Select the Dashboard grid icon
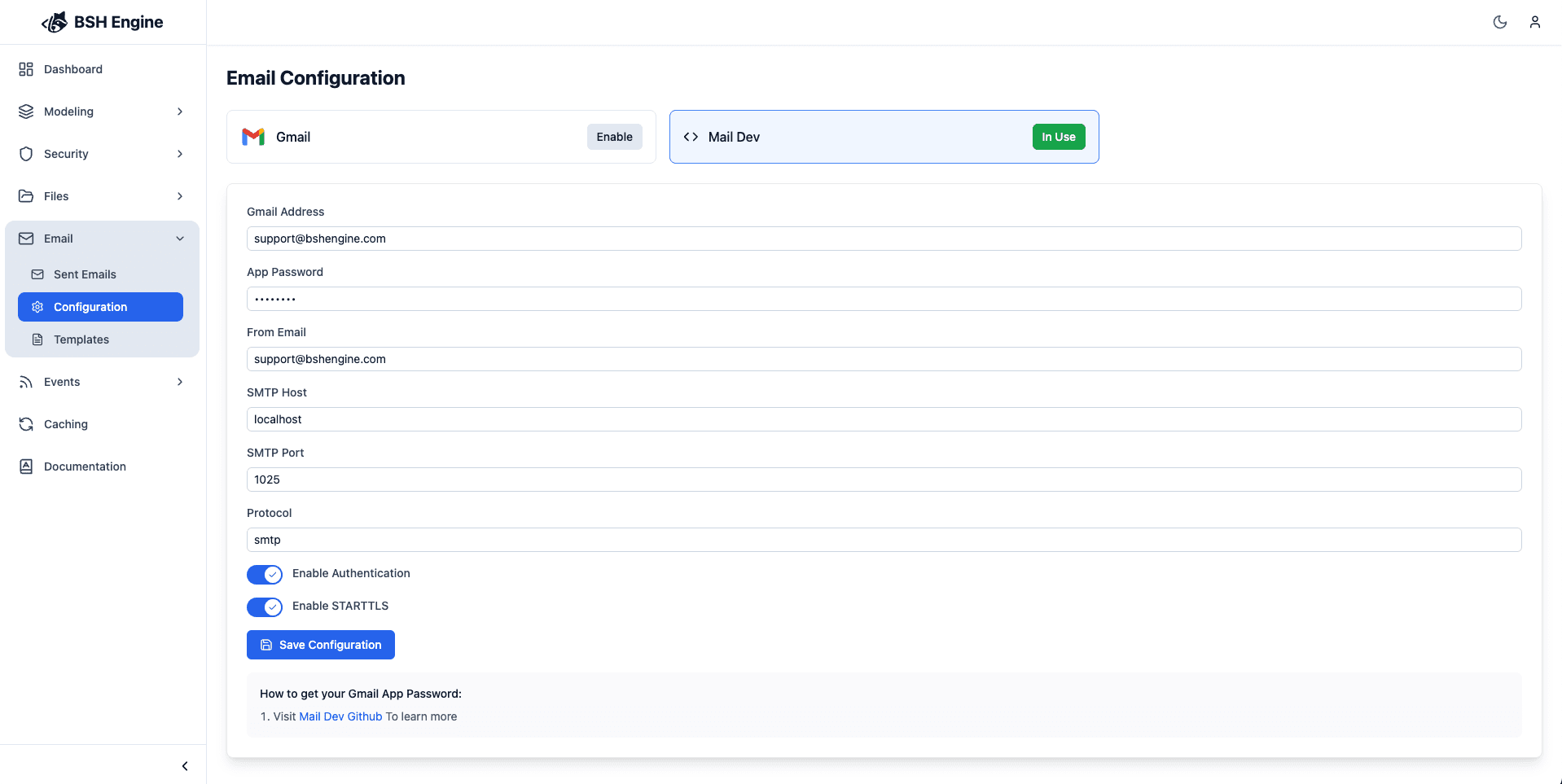 click(x=24, y=69)
